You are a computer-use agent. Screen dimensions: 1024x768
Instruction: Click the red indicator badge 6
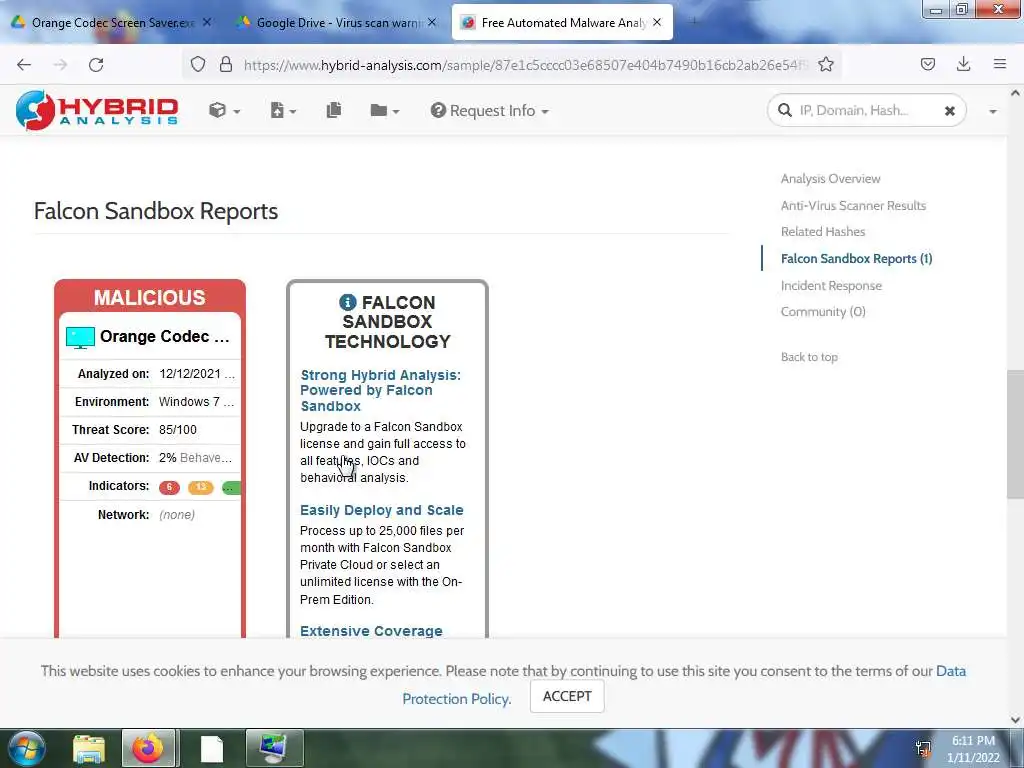click(x=169, y=487)
